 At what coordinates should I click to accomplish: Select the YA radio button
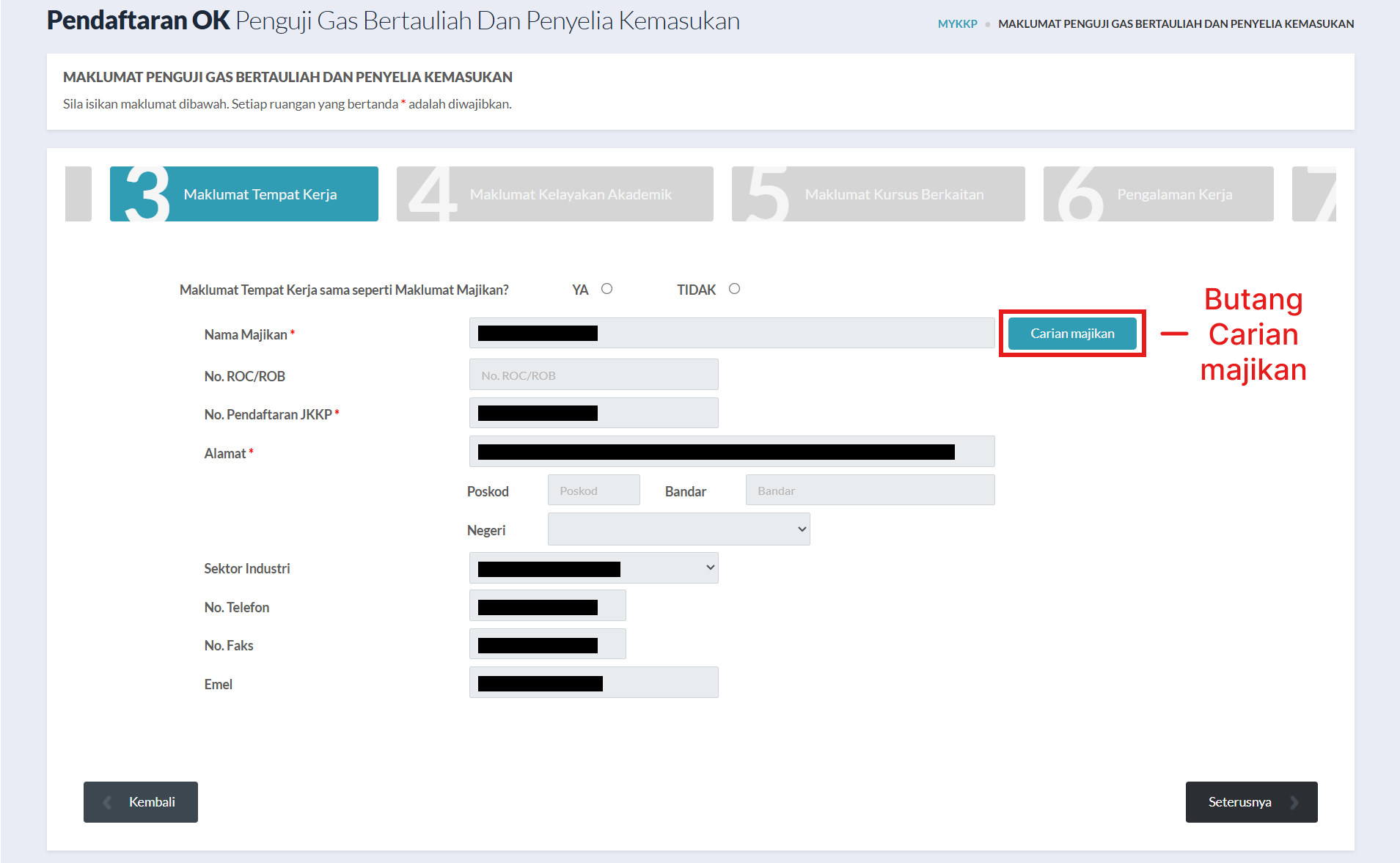[606, 289]
